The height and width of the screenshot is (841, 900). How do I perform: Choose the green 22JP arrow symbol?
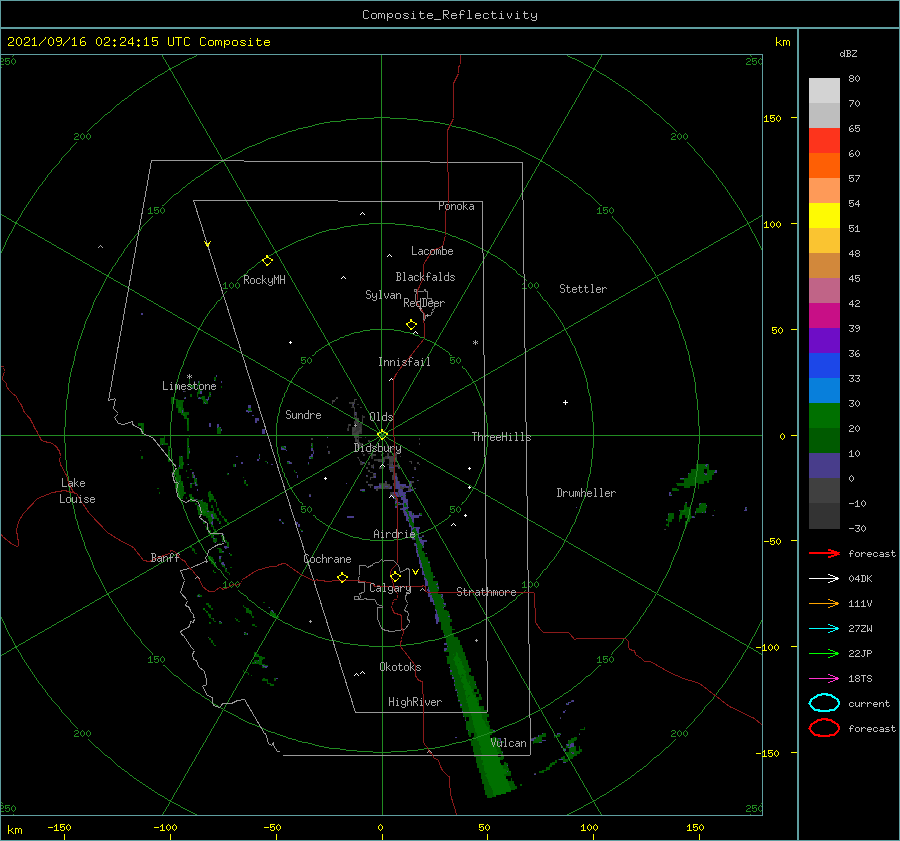click(x=824, y=653)
